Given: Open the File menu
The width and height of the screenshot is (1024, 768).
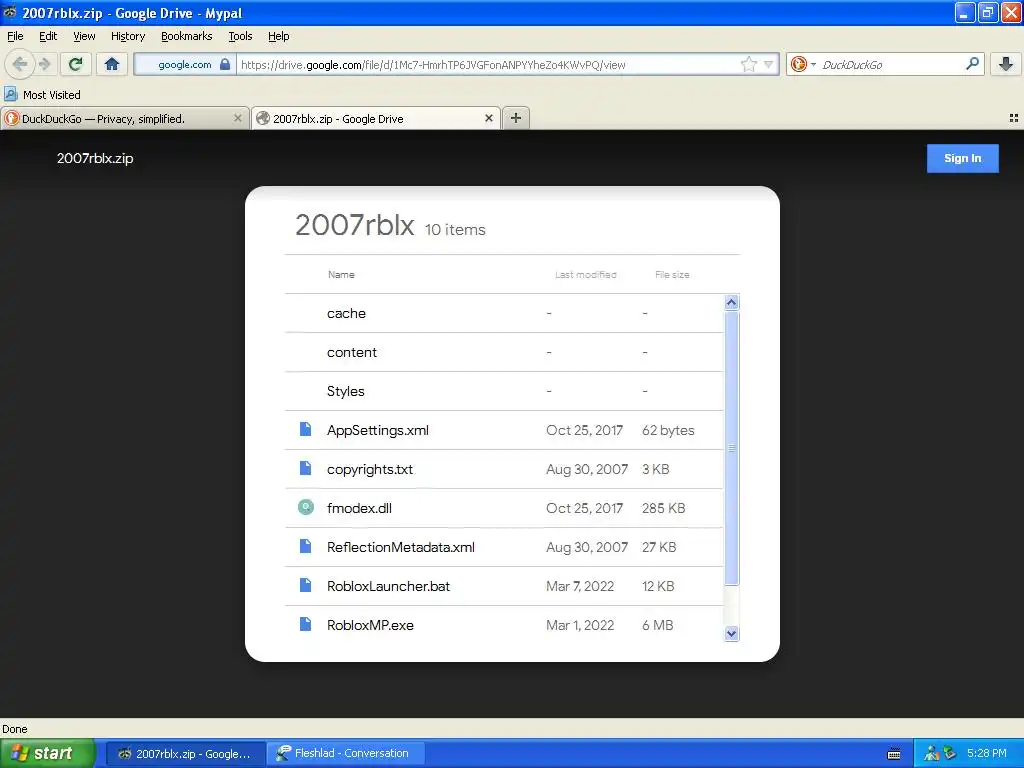Looking at the screenshot, I should 15,36.
